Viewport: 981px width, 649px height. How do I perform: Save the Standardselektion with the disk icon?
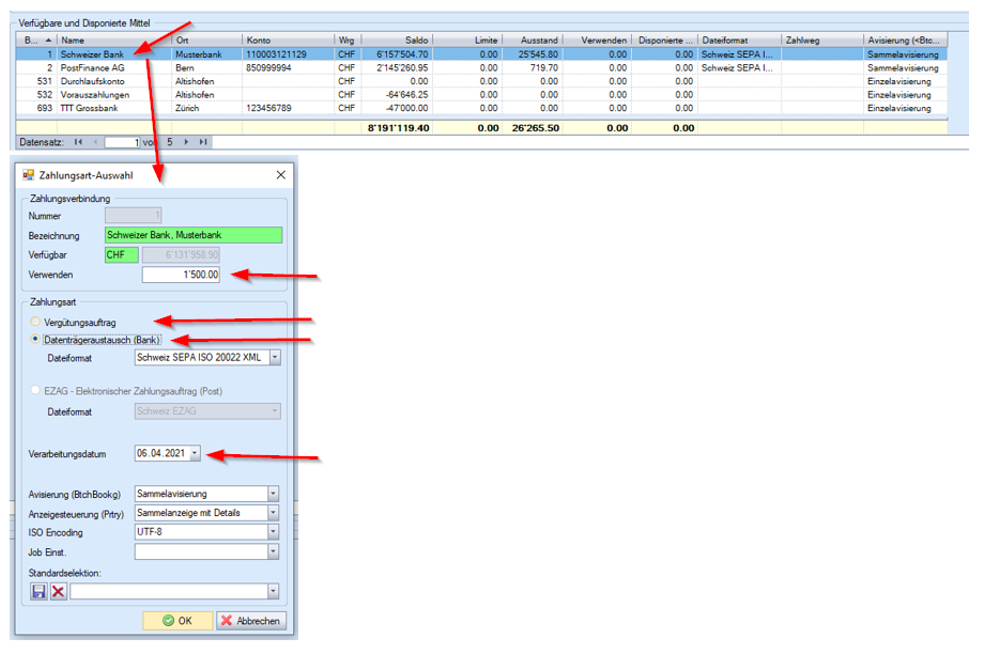click(x=40, y=592)
